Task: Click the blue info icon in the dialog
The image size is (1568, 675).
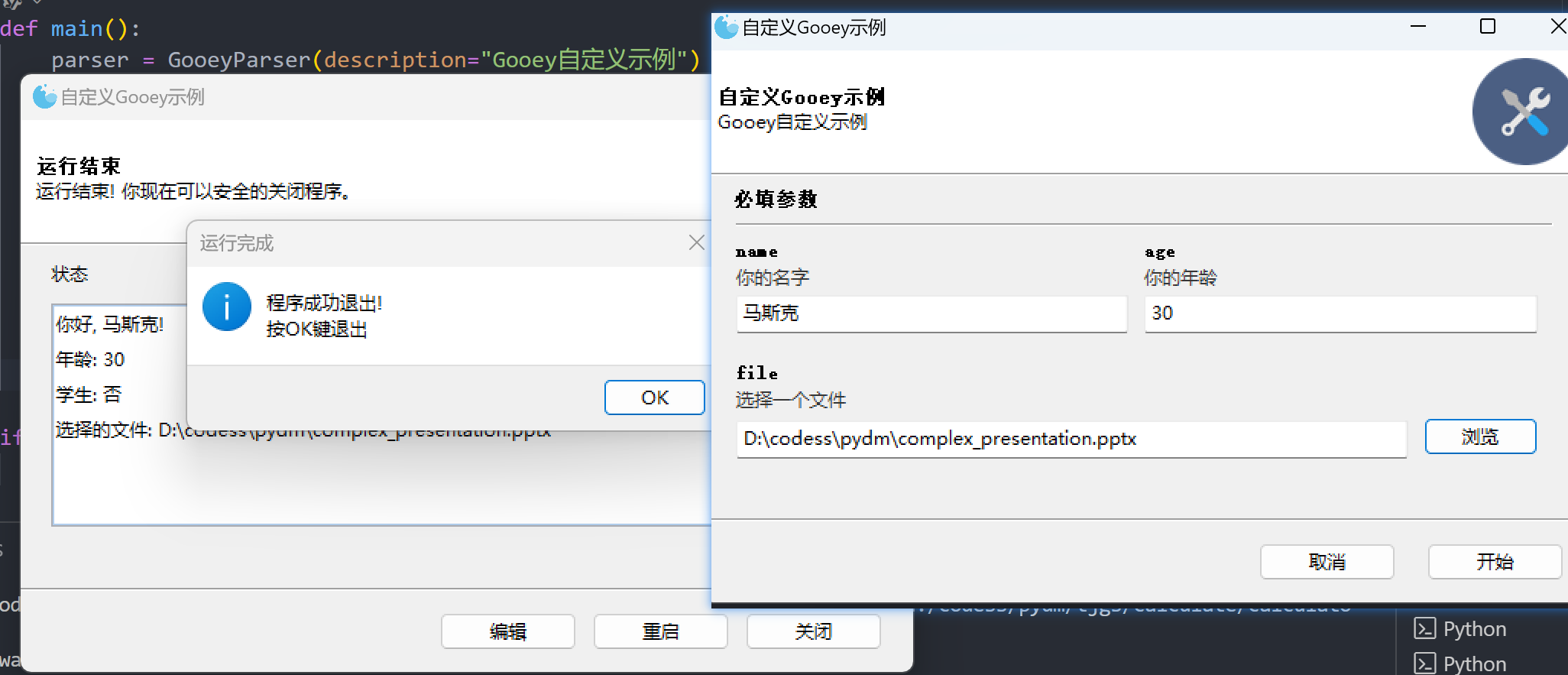Action: [x=227, y=307]
